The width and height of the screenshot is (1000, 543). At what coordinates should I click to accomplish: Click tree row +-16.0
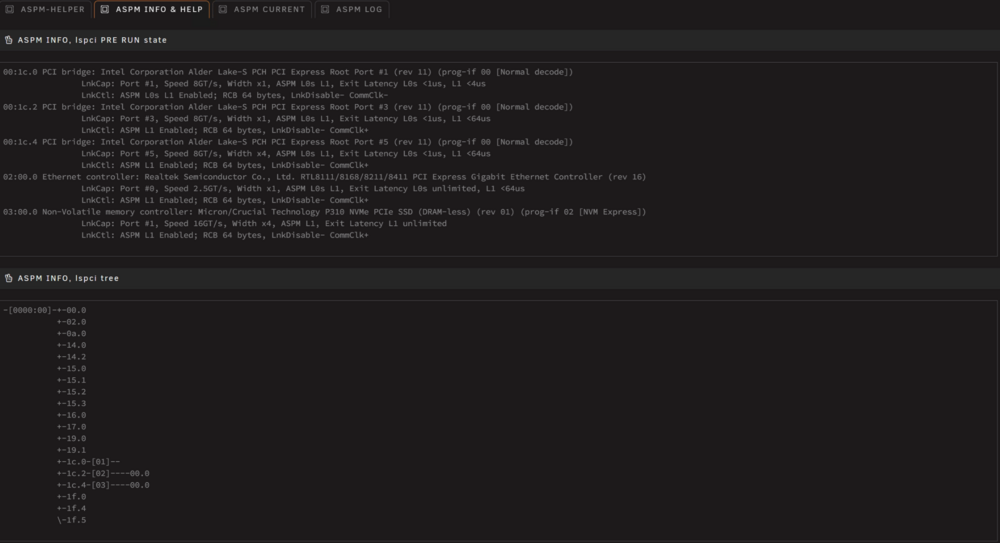tap(71, 415)
